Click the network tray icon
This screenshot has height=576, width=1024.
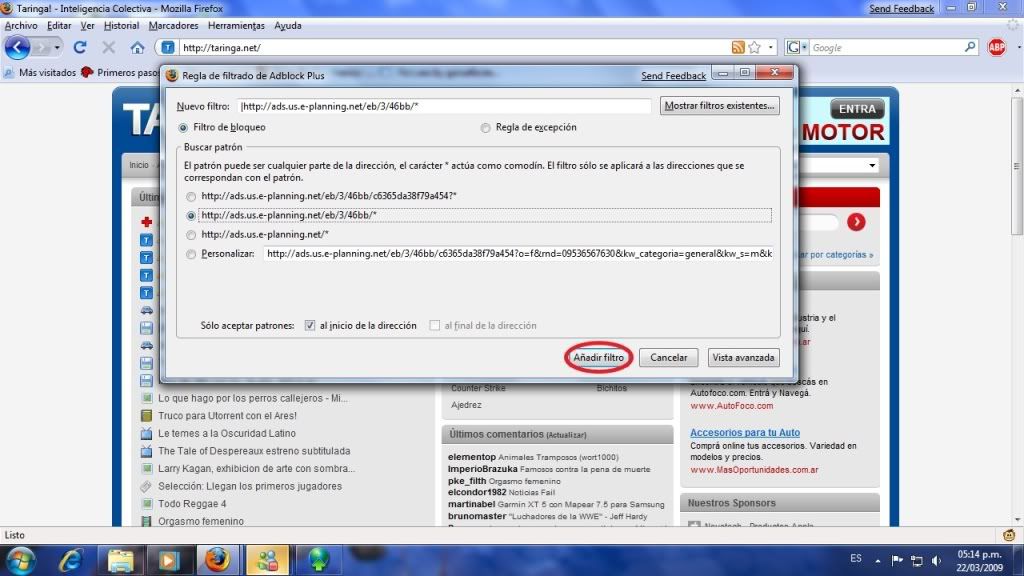click(917, 561)
